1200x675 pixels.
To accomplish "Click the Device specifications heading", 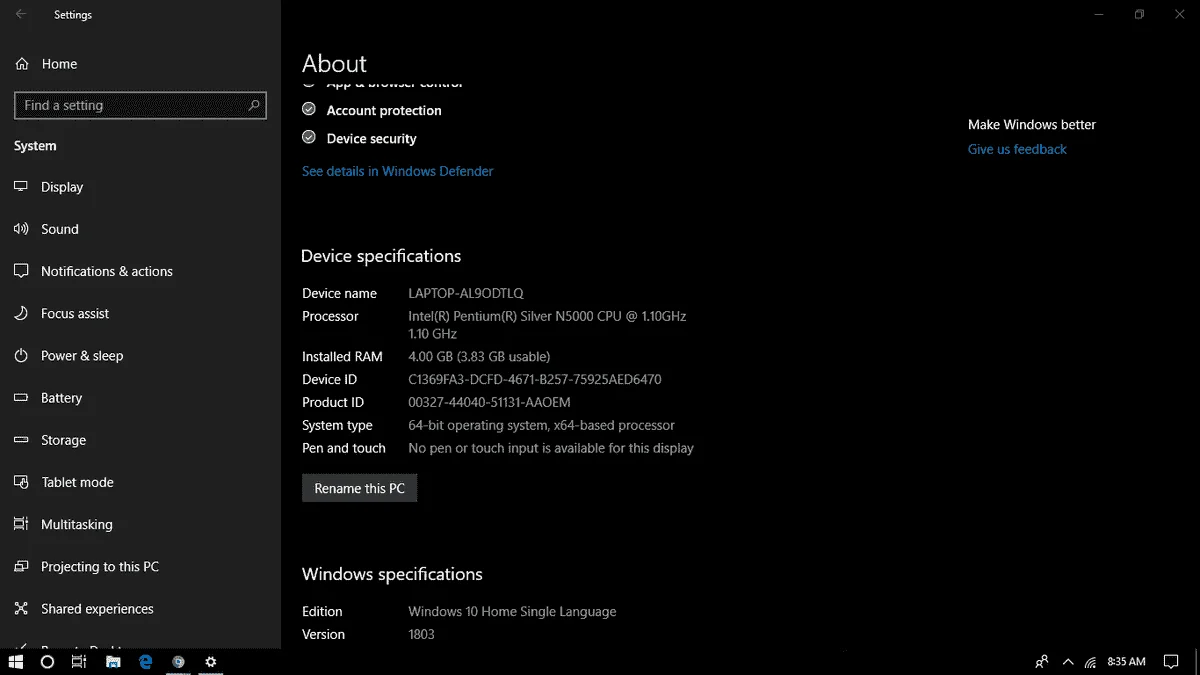I will pyautogui.click(x=381, y=256).
